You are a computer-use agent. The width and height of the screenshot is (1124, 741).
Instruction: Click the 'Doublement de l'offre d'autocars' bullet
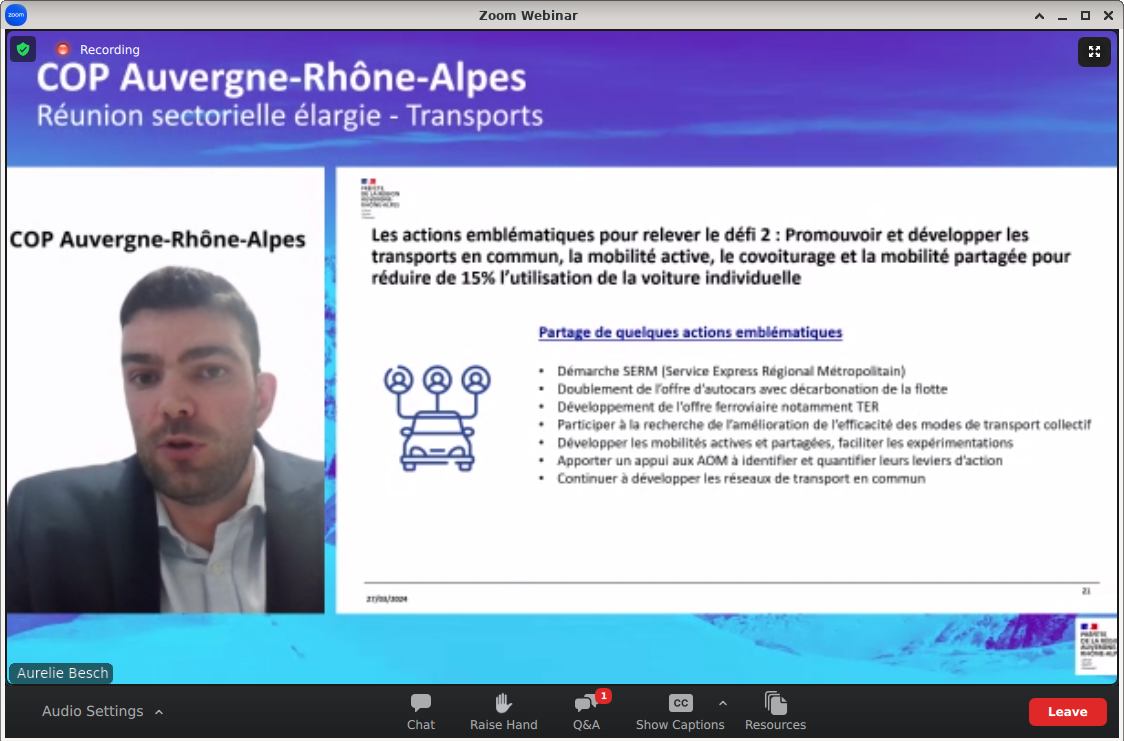[x=752, y=388]
